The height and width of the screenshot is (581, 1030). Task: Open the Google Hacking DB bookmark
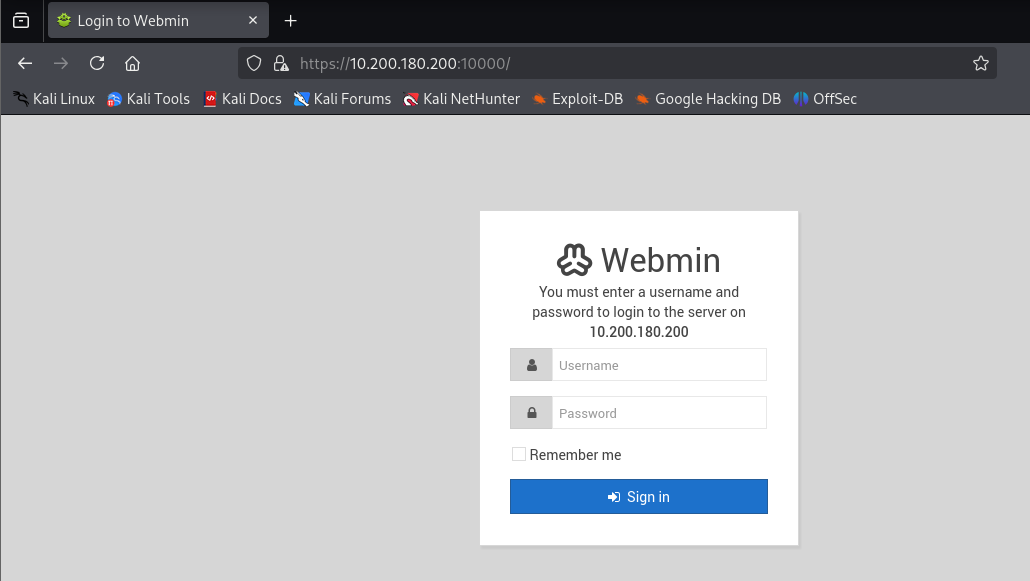(x=707, y=99)
